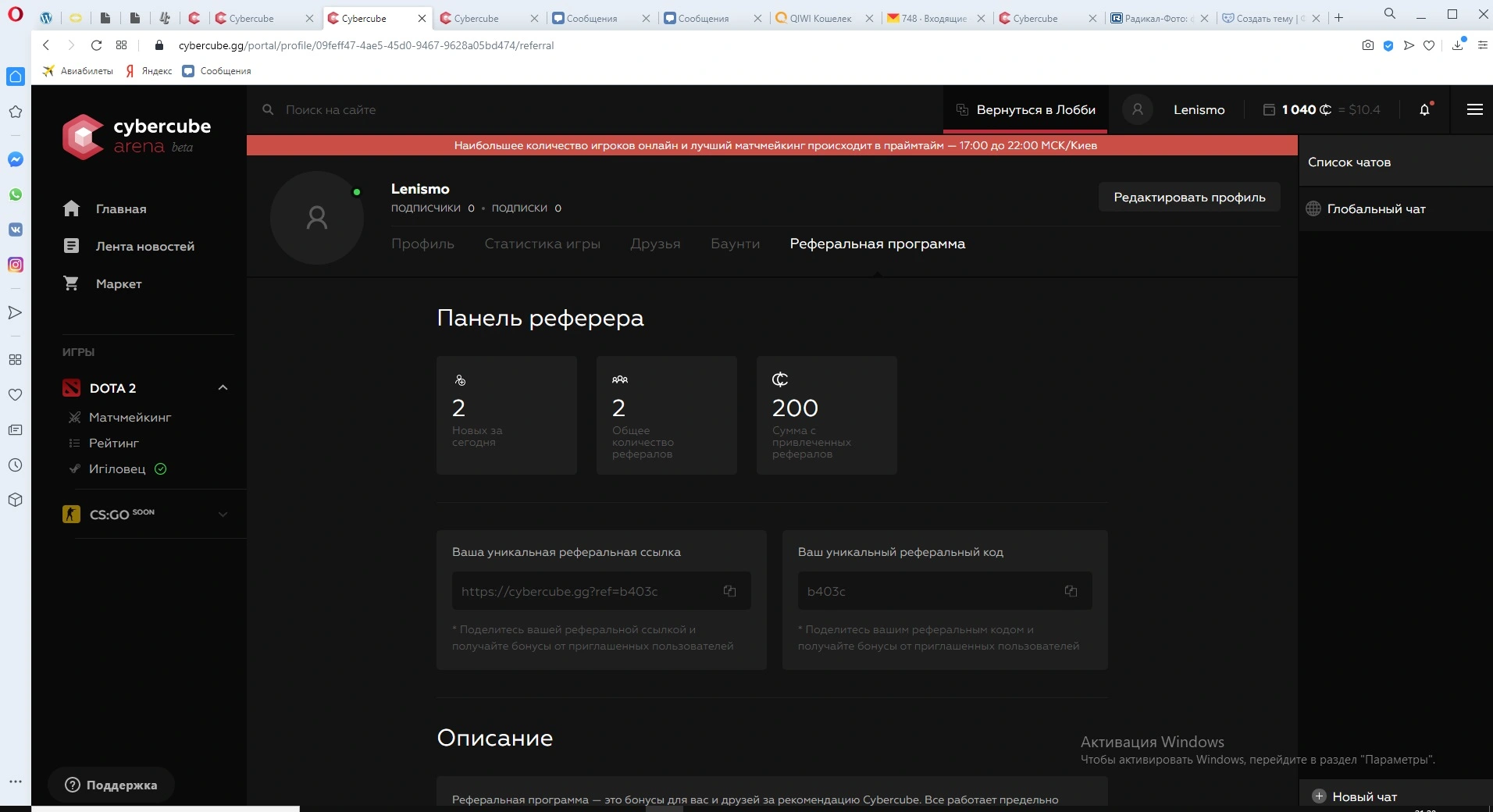Open a new browser tab with plus
The image size is (1493, 812).
(x=1338, y=18)
